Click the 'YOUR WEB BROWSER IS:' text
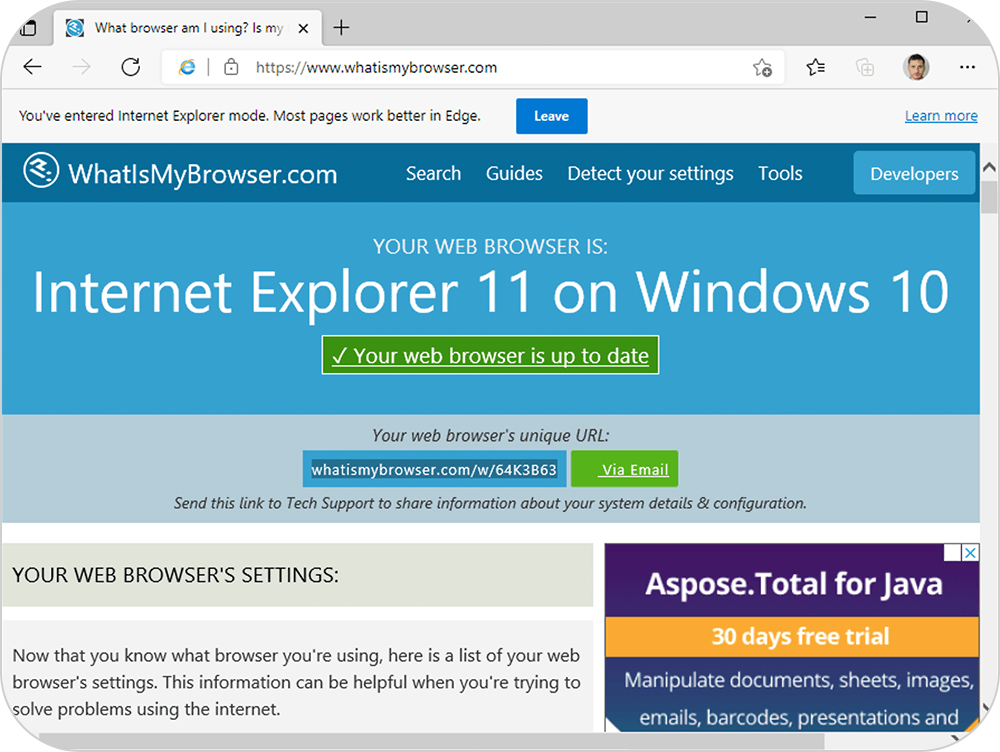This screenshot has height=752, width=1000. 490,247
